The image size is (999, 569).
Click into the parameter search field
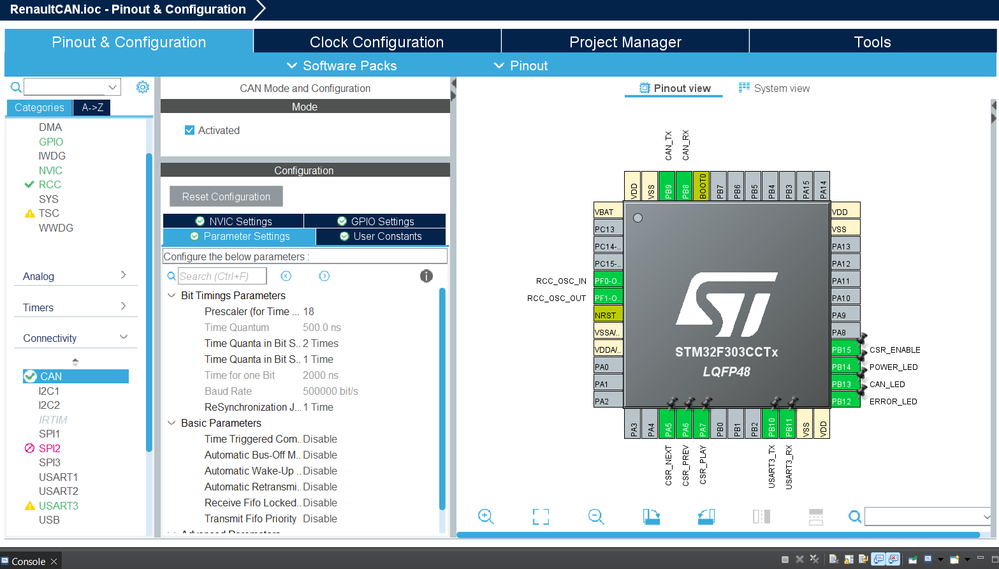point(222,276)
